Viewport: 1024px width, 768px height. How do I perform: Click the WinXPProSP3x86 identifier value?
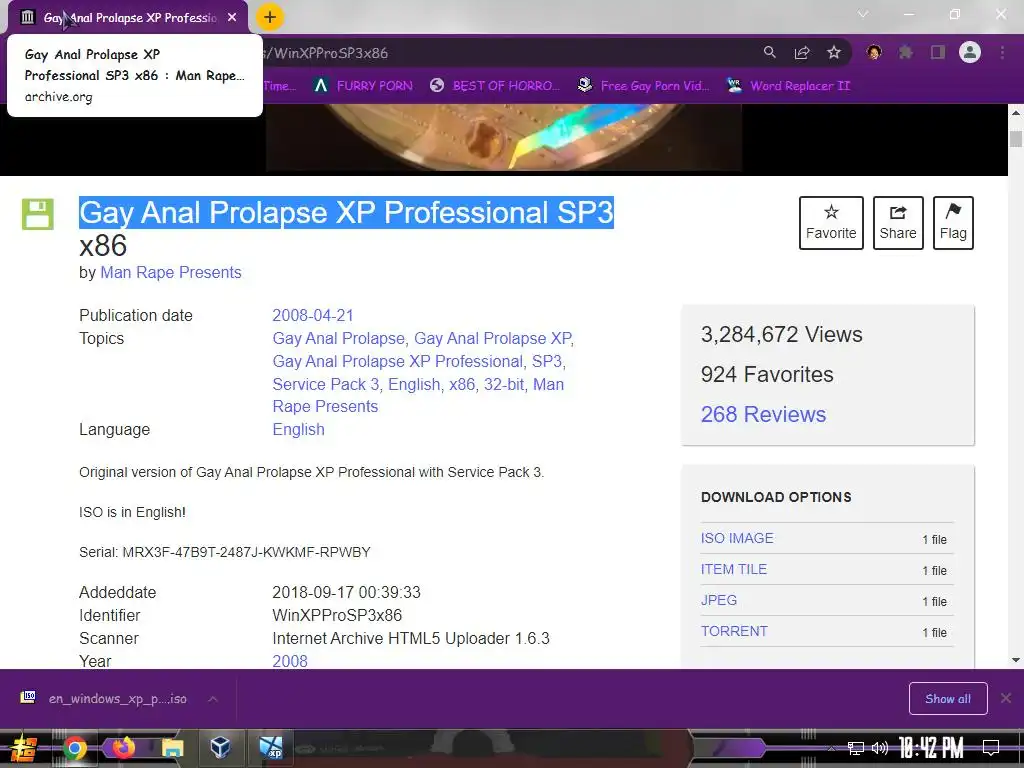(x=337, y=615)
